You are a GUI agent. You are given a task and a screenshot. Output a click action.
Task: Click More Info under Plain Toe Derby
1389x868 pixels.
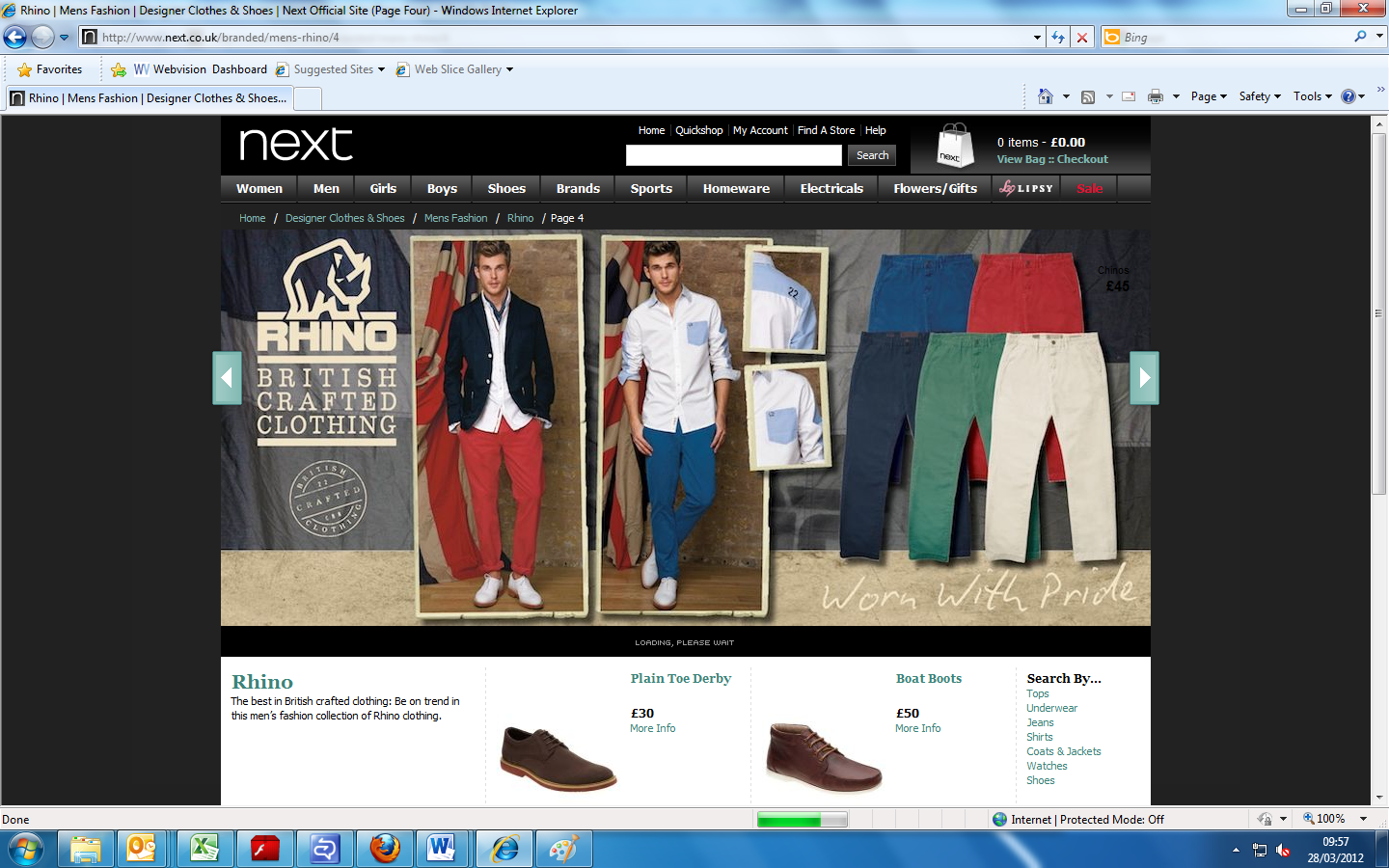coord(652,727)
